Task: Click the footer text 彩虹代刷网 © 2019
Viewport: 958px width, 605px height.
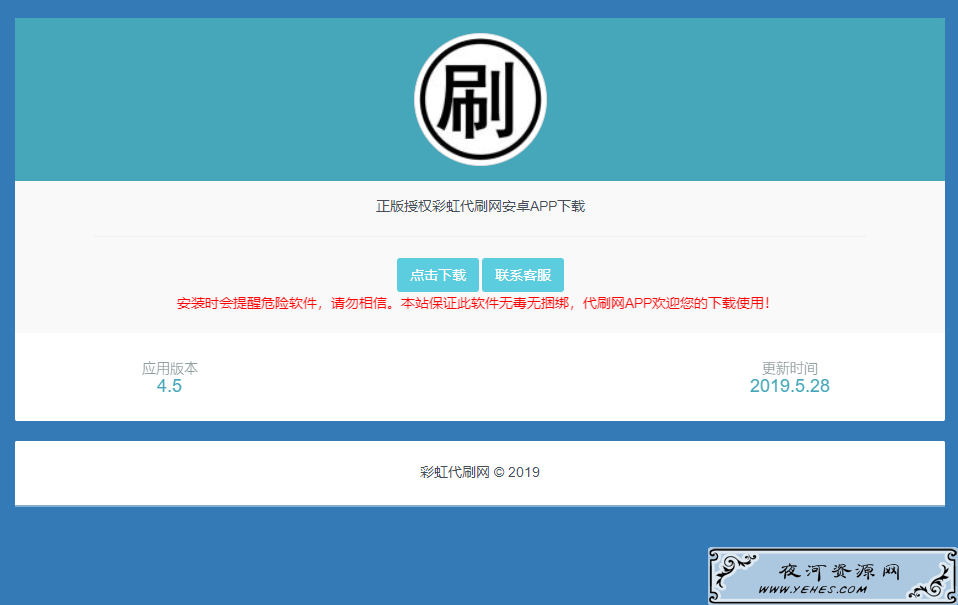Action: 480,472
